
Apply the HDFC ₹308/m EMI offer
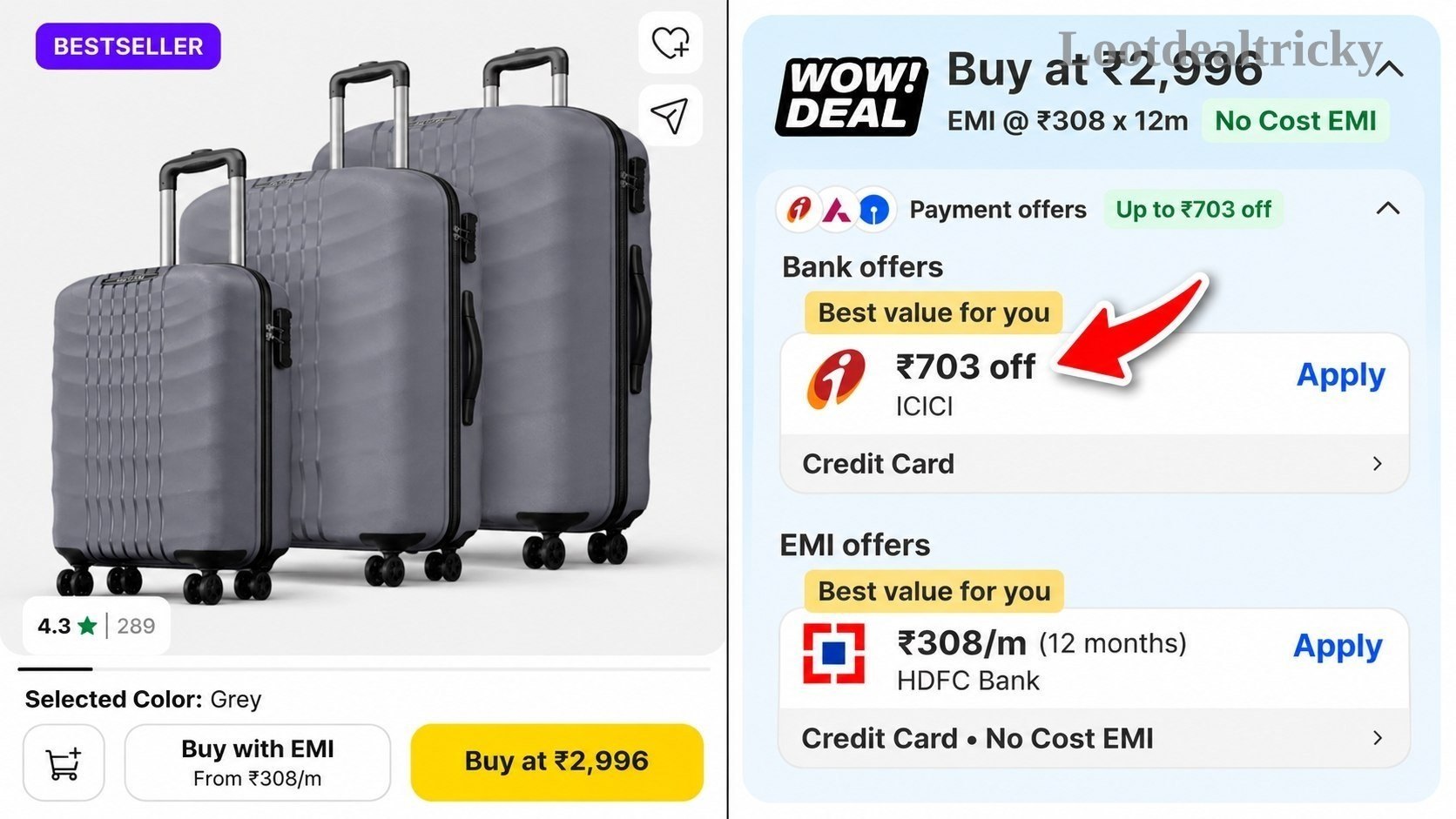pos(1338,647)
